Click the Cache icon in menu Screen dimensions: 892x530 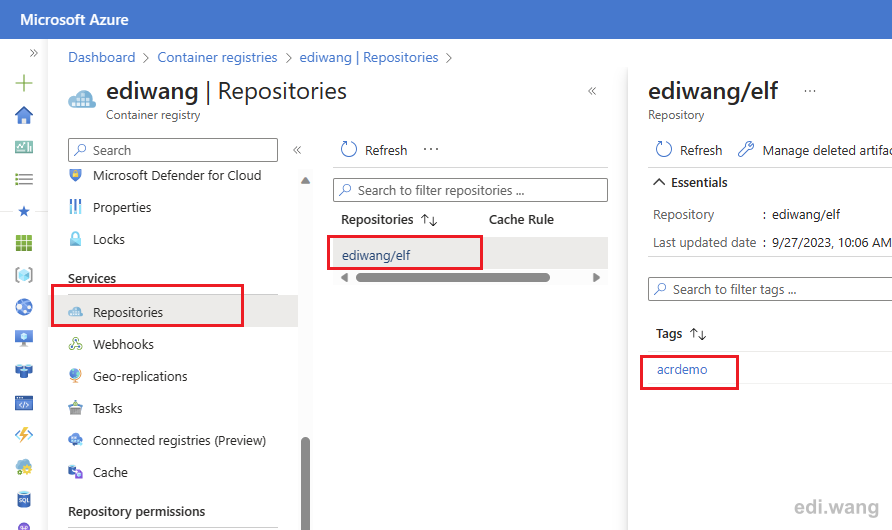point(75,471)
